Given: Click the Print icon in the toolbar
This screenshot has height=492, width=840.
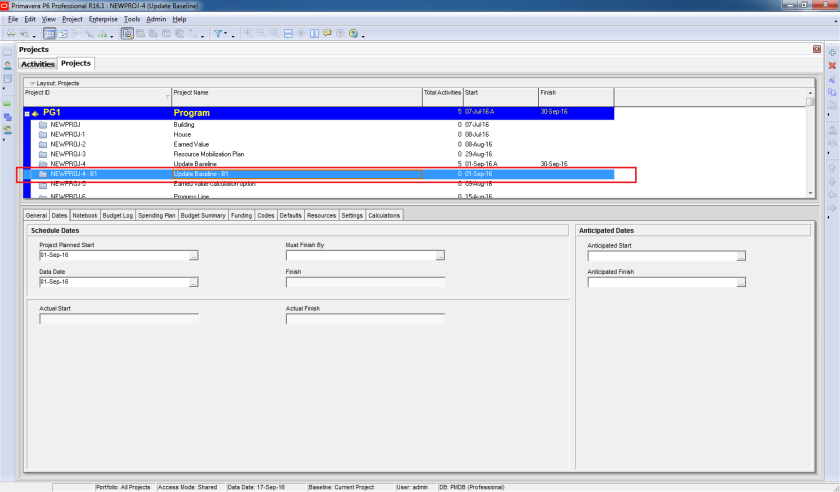Looking at the screenshot, I should (x=11, y=34).
